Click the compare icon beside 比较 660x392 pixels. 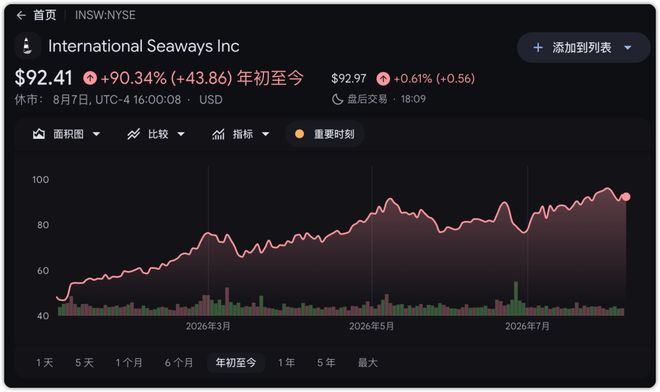133,134
